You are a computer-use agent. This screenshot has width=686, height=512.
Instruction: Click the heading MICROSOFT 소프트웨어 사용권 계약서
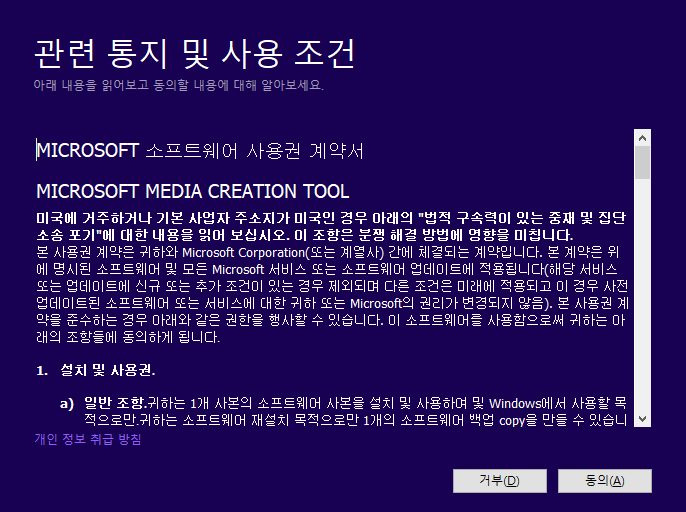(x=200, y=151)
